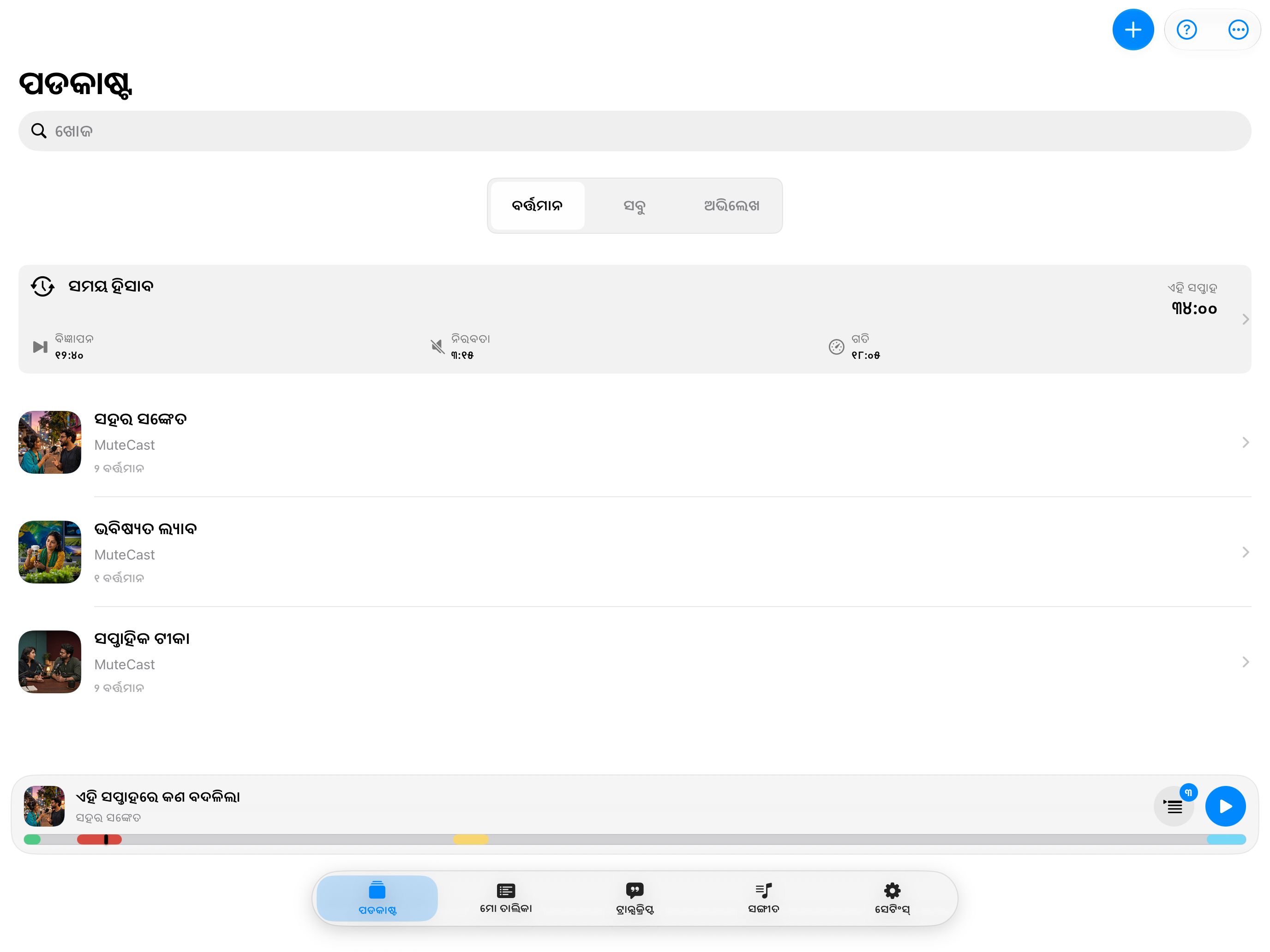
Task: Jump to the blue end segment on progress bar
Action: point(1226,839)
